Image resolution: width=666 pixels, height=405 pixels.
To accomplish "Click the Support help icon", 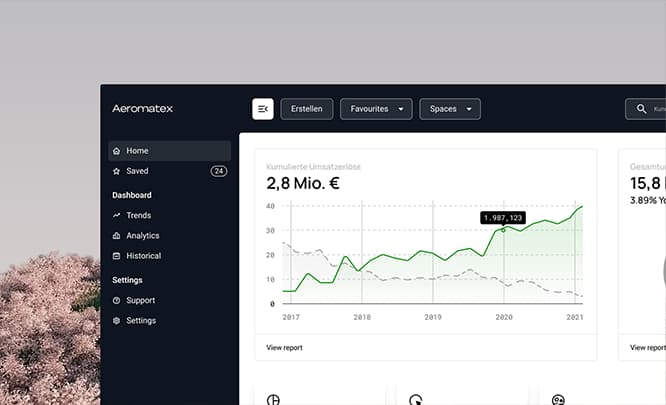I will tap(116, 300).
